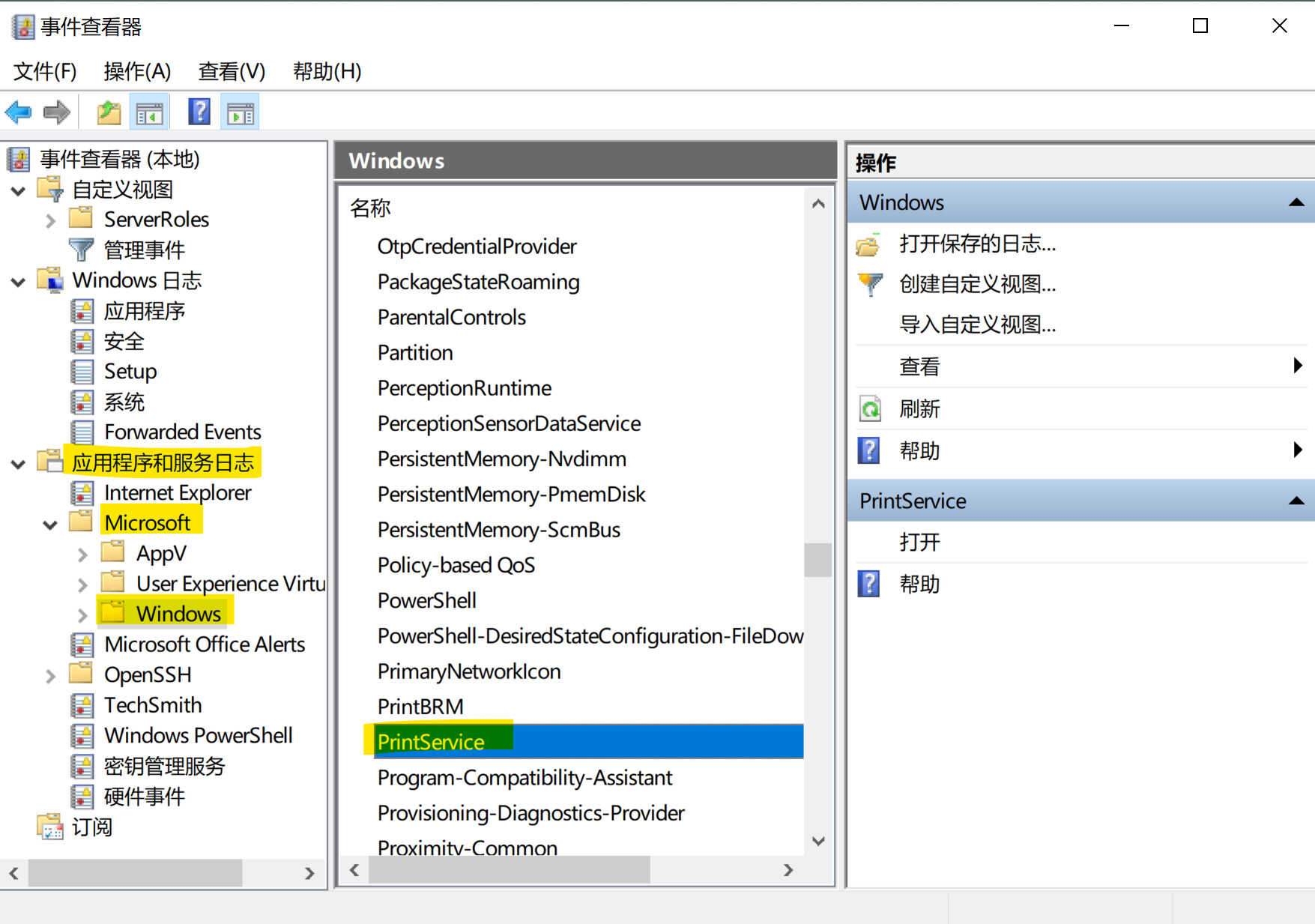Click the Microsoft Office Alerts log icon
The image size is (1315, 924).
coord(82,644)
